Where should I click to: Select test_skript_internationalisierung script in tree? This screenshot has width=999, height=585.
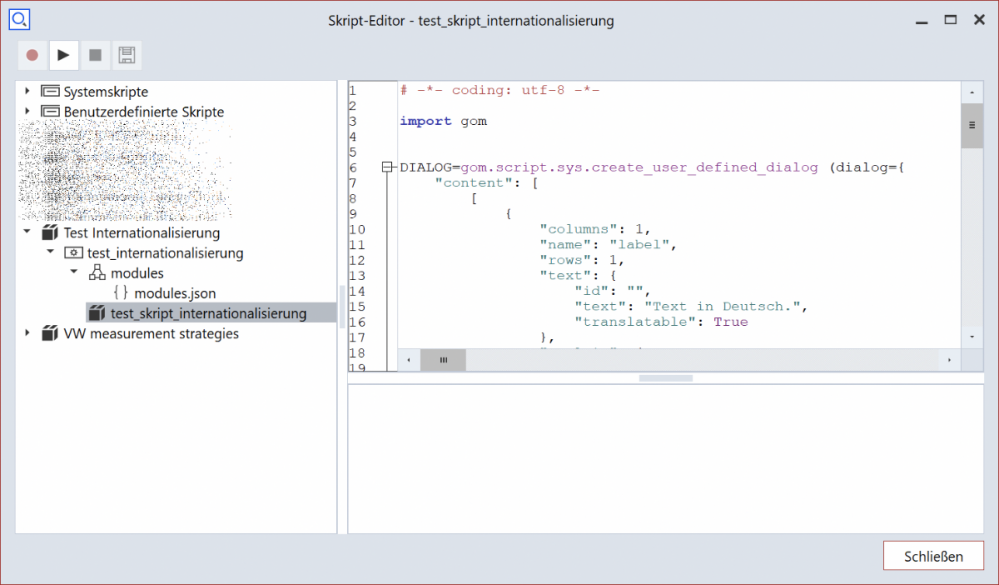(208, 314)
